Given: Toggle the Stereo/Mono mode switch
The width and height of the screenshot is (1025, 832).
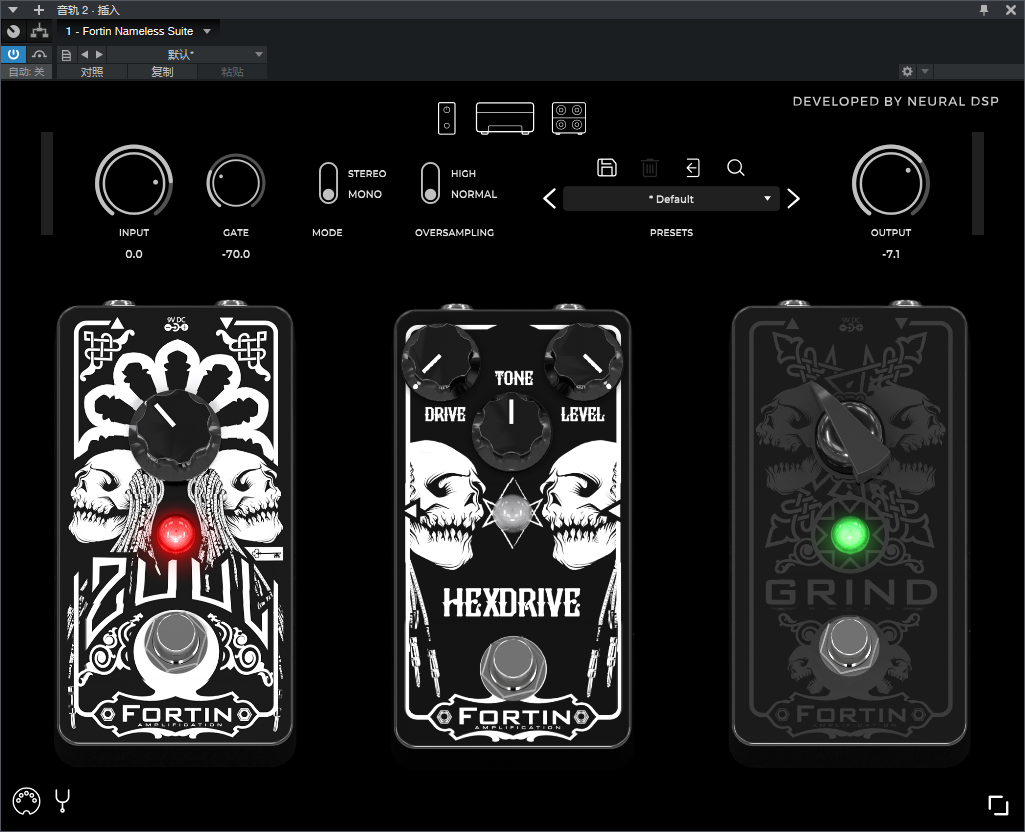Looking at the screenshot, I should coord(328,183).
